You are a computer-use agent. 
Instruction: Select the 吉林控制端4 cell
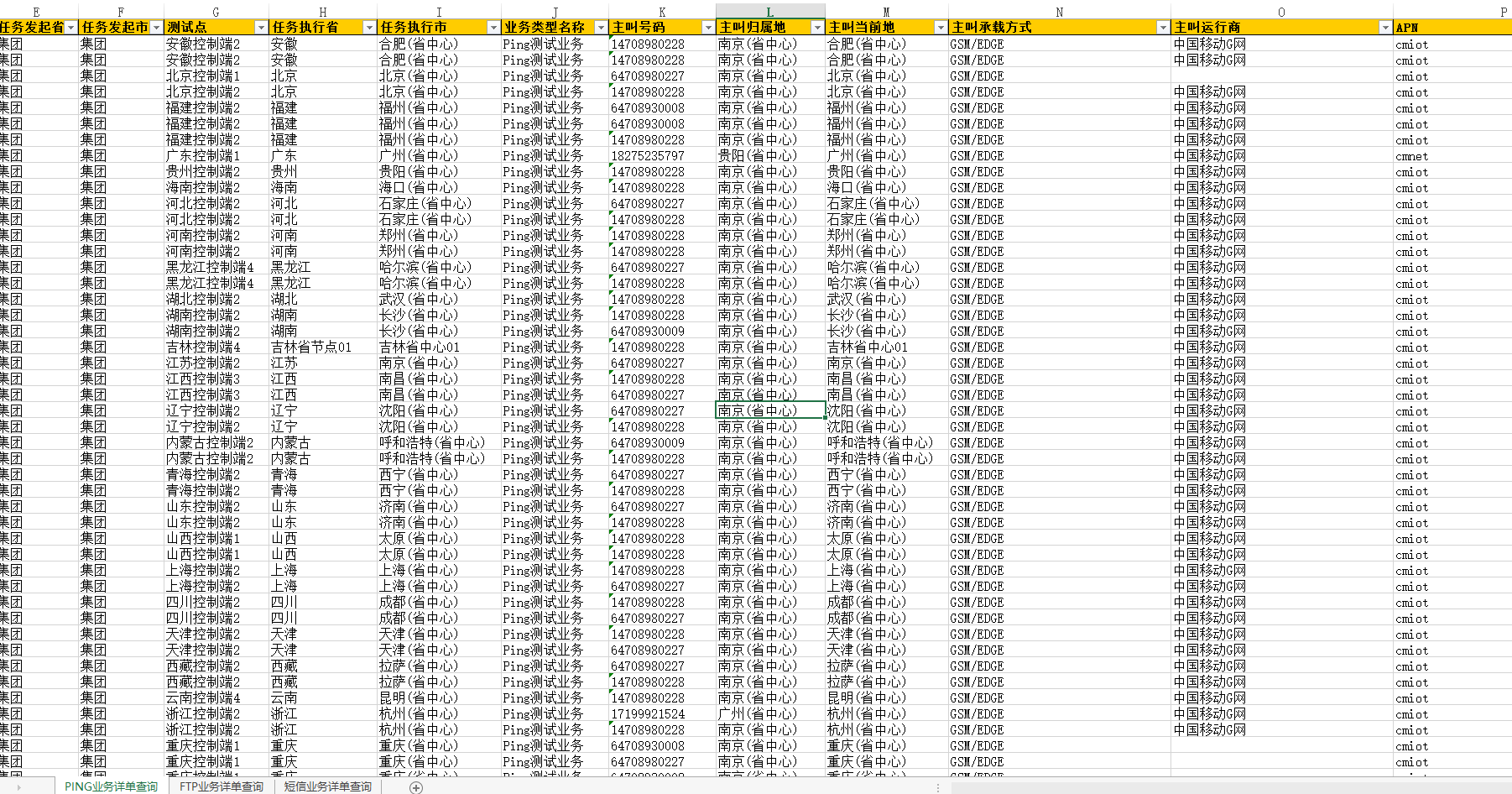click(216, 347)
